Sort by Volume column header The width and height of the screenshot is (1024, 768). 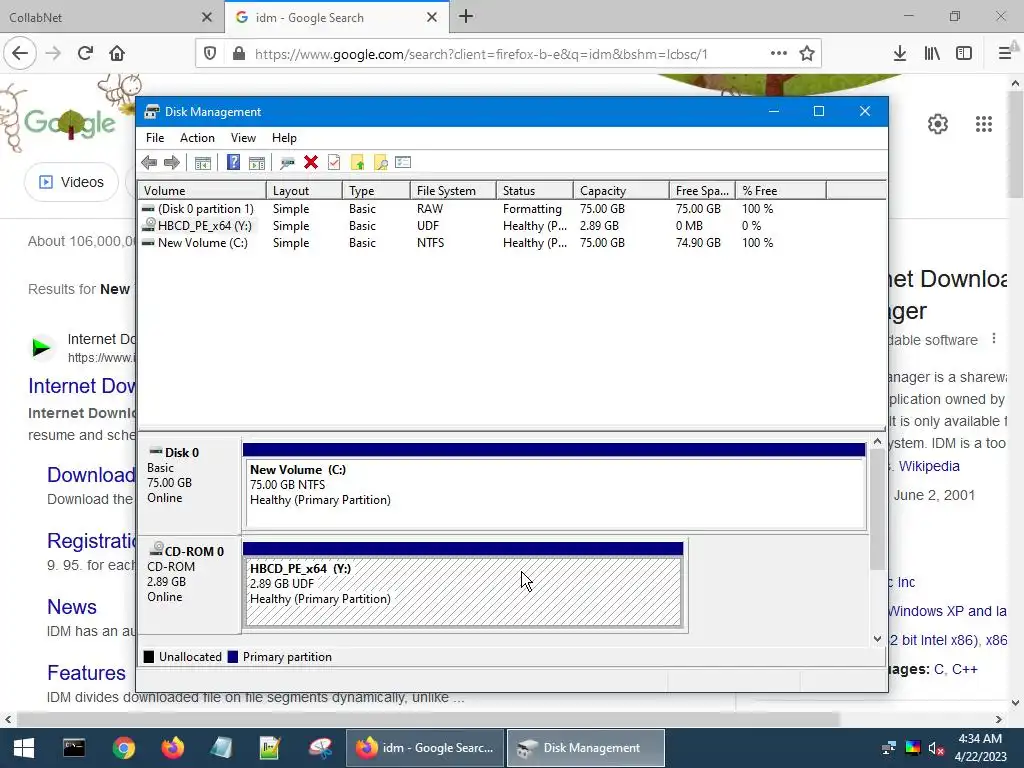pos(202,191)
